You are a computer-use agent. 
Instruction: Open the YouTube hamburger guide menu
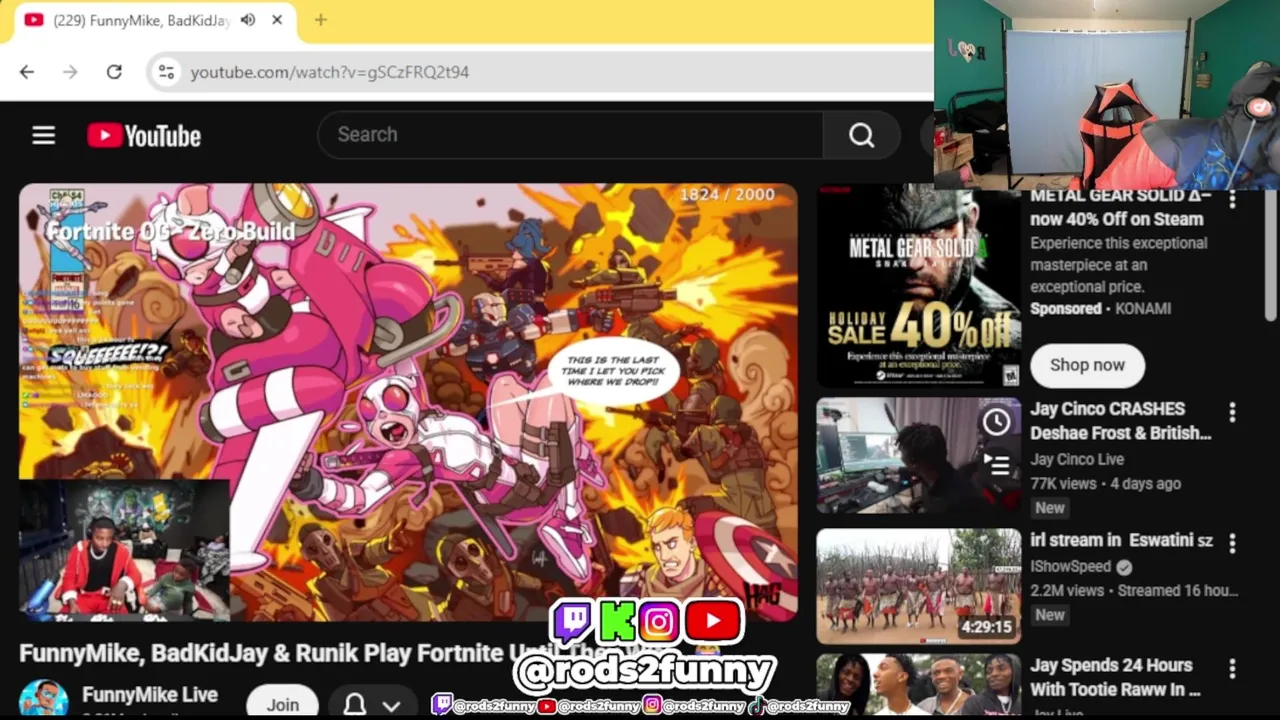[x=43, y=135]
